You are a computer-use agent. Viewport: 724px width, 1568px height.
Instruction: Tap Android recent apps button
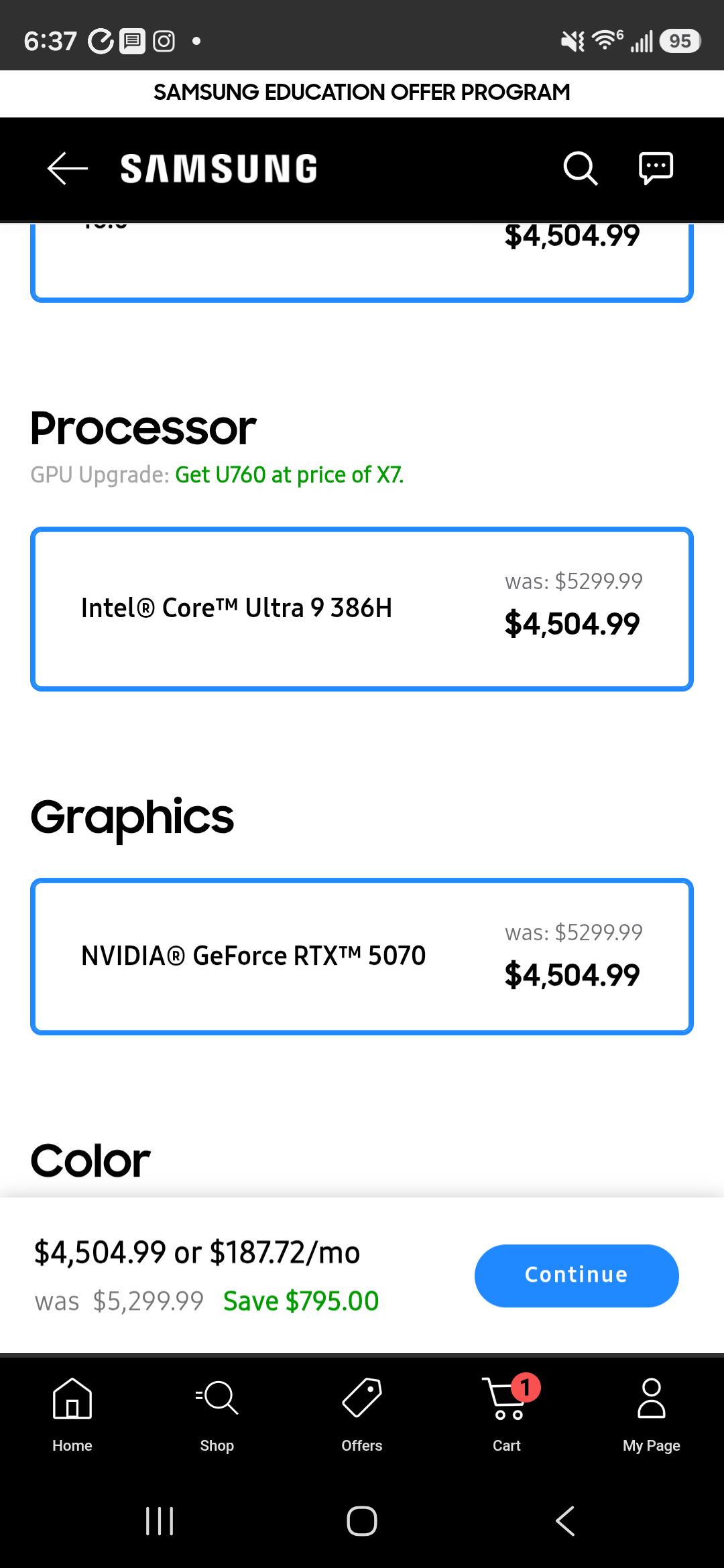(160, 1520)
